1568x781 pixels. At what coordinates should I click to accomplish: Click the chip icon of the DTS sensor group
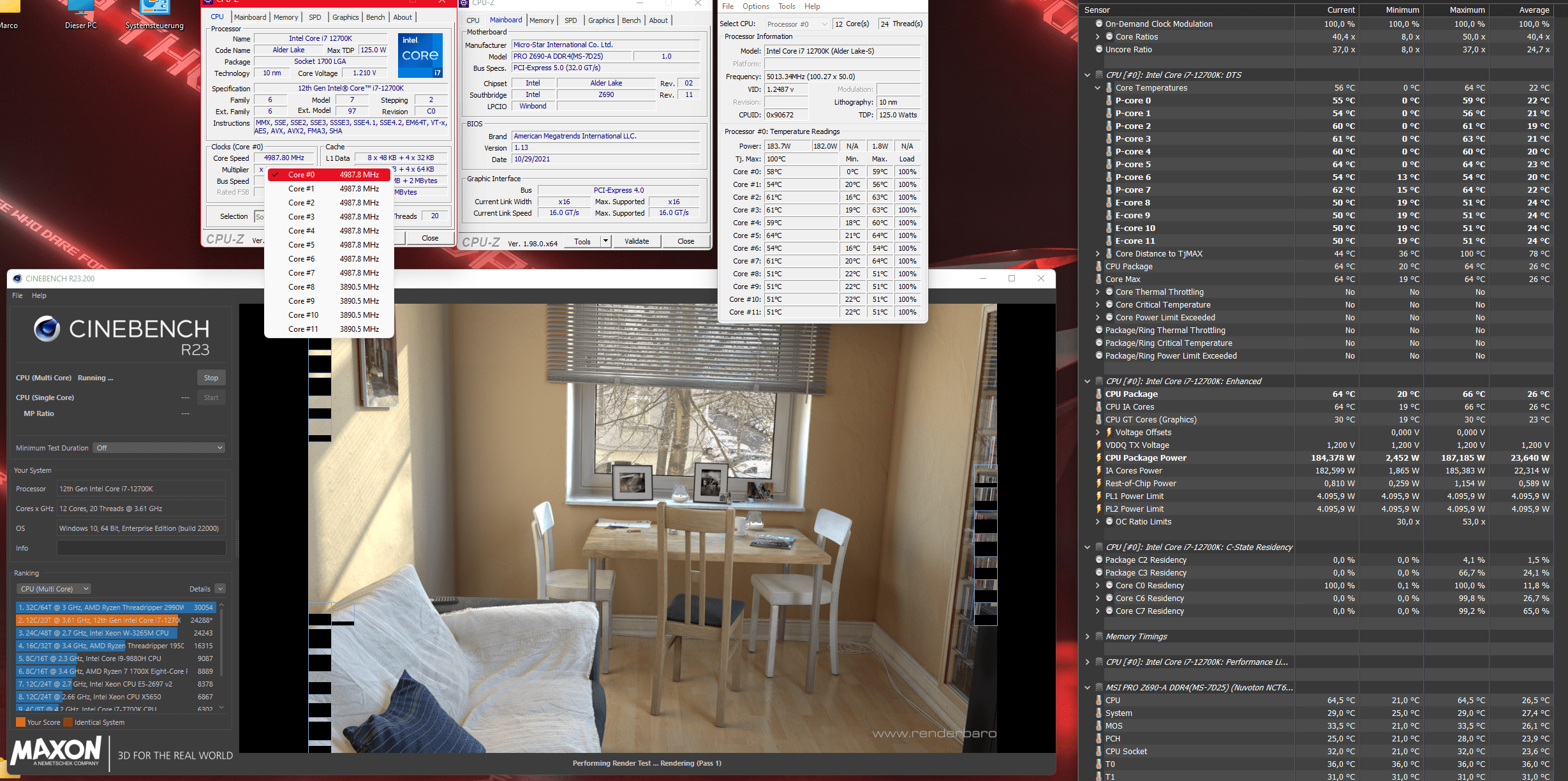tap(1099, 75)
